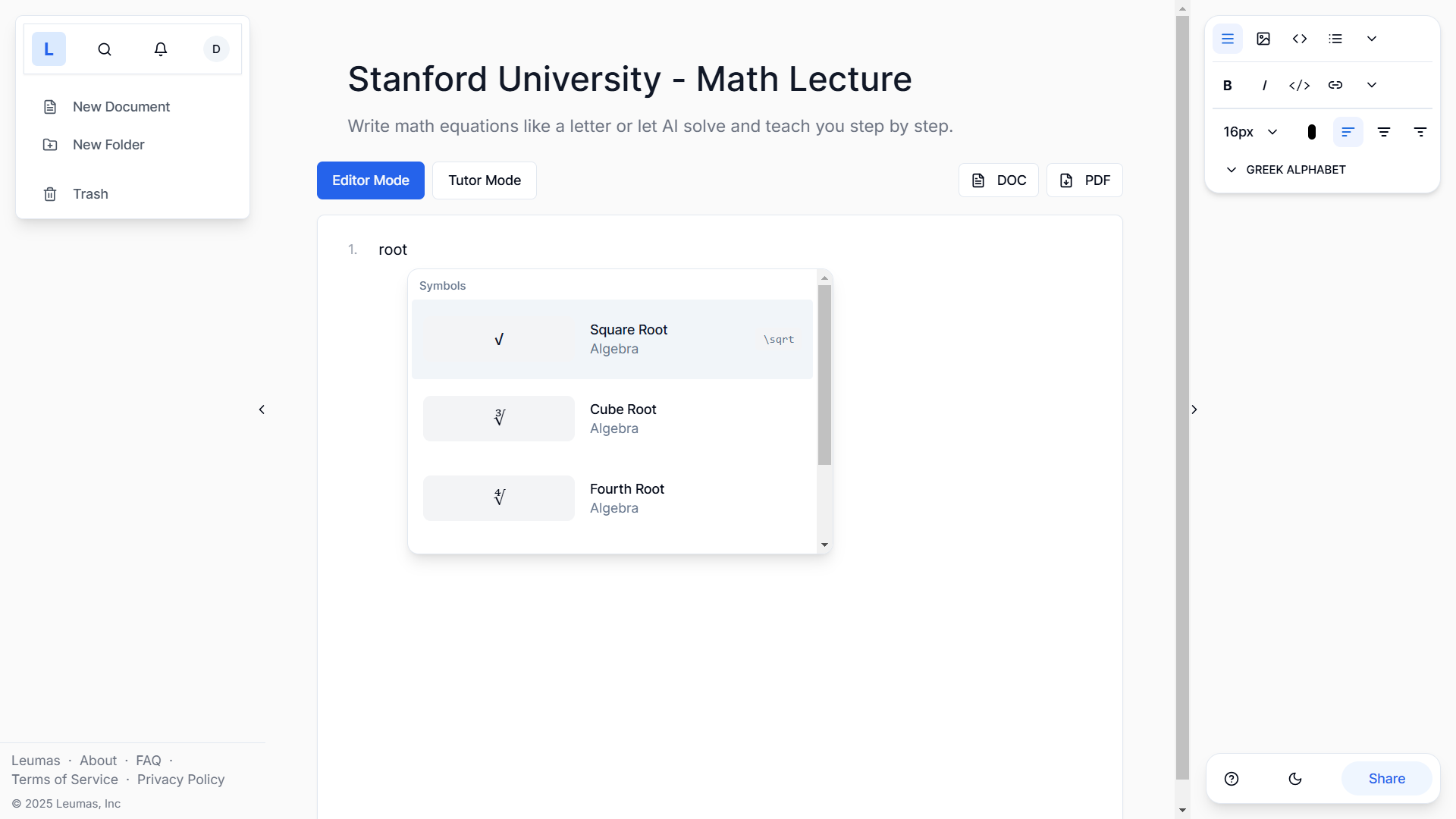Align text left
The width and height of the screenshot is (1456, 819).
coord(1348,132)
